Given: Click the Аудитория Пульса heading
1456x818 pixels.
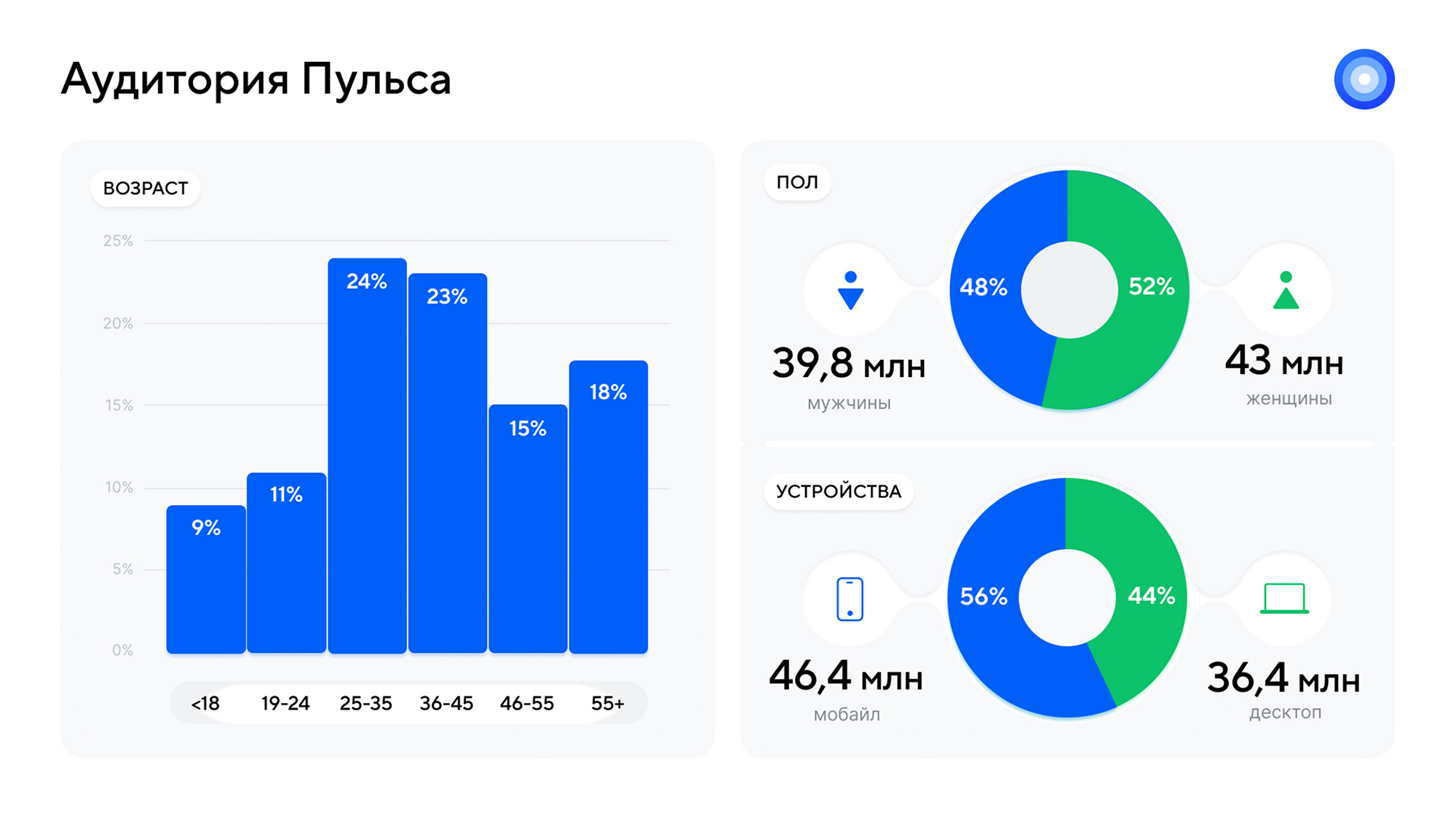Looking at the screenshot, I should coord(256,80).
